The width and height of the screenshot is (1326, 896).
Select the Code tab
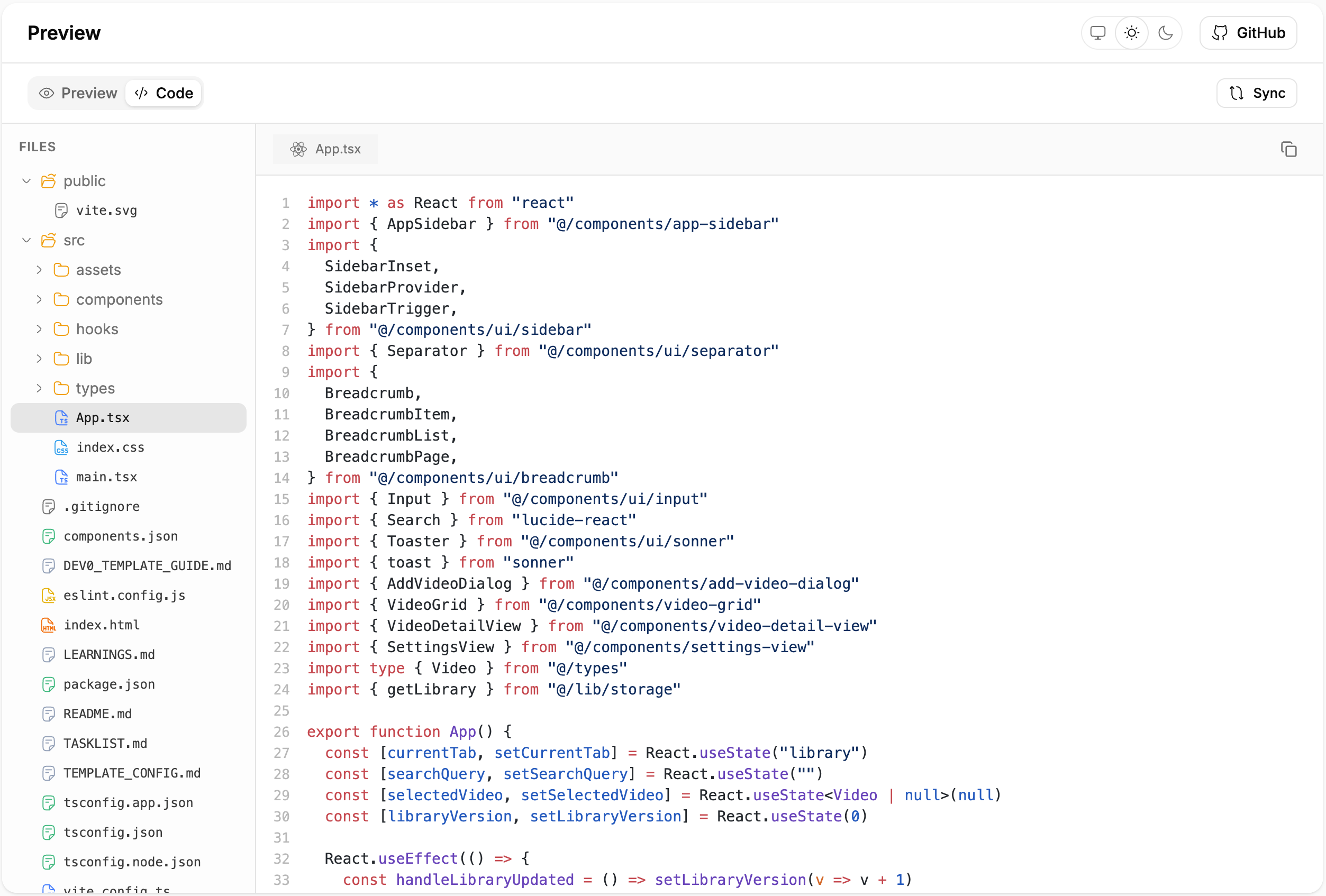(x=165, y=93)
